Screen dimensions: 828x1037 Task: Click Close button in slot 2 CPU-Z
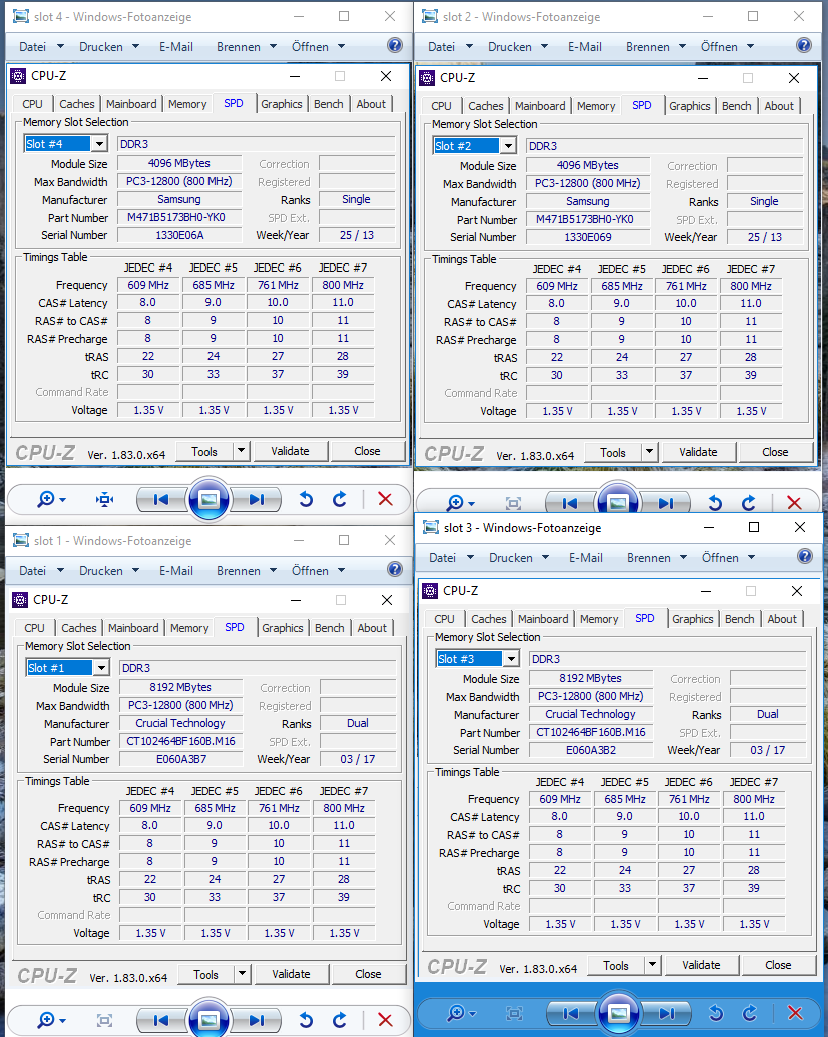click(x=775, y=452)
